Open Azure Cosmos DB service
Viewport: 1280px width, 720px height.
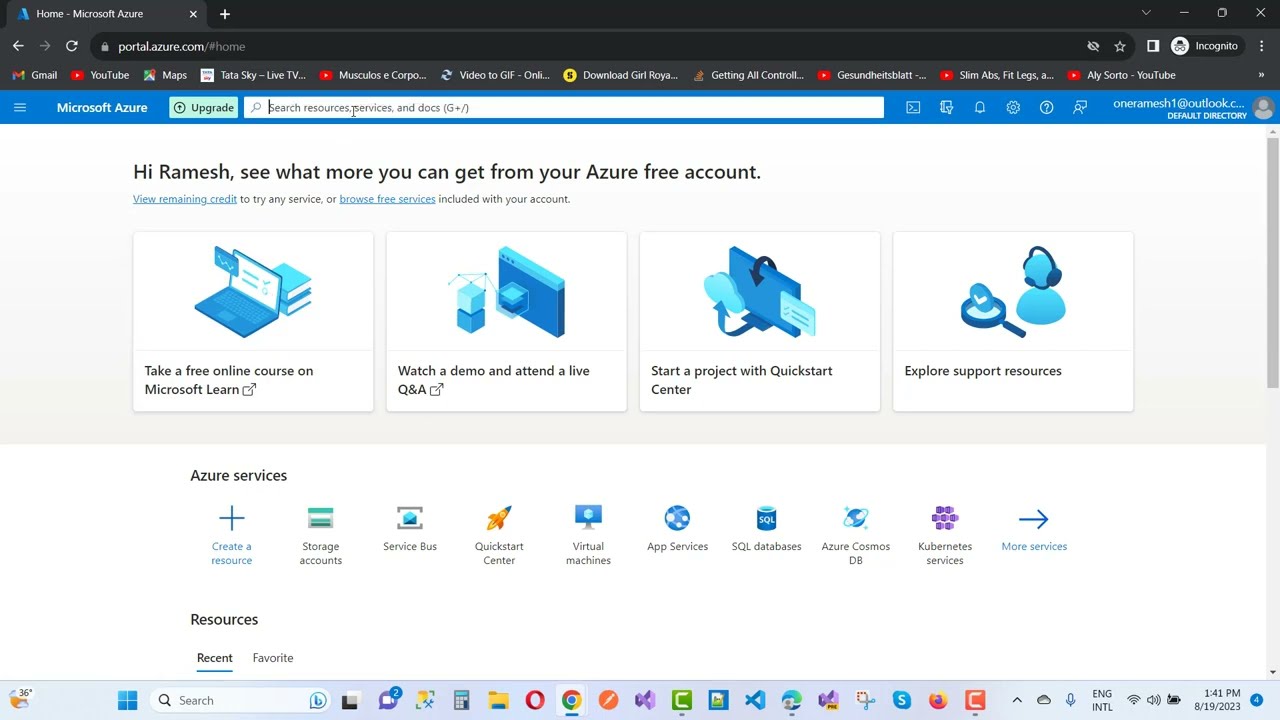tap(855, 535)
